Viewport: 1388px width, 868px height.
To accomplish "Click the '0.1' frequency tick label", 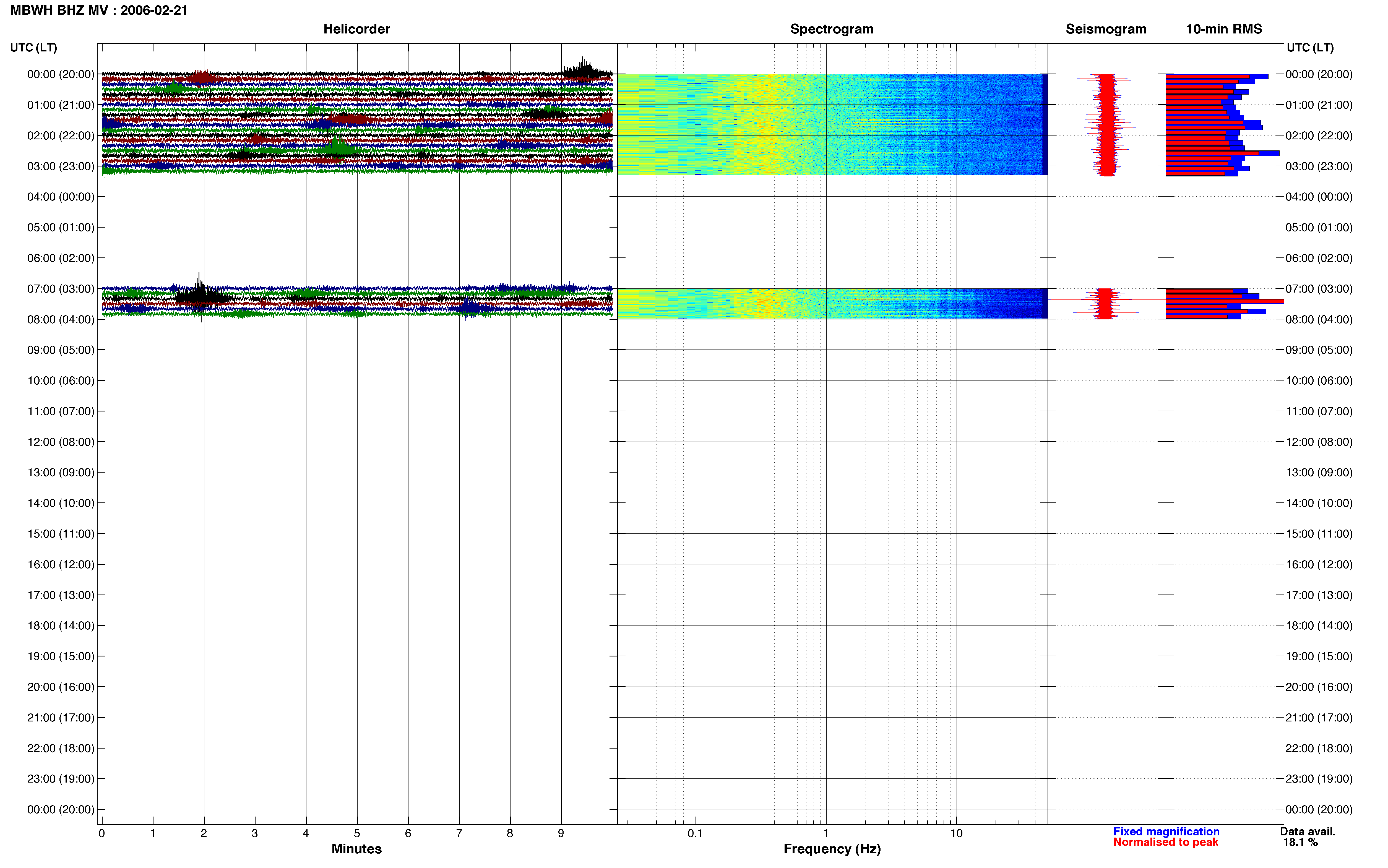I will coord(695,833).
